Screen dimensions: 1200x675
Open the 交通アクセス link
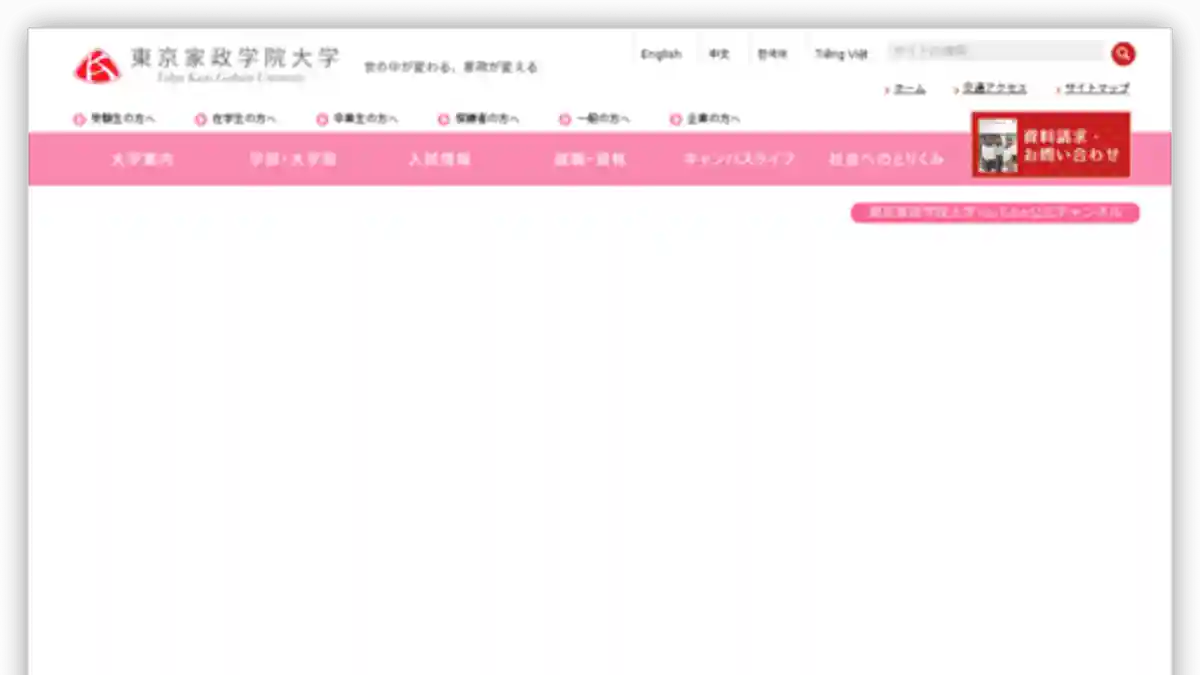994,89
